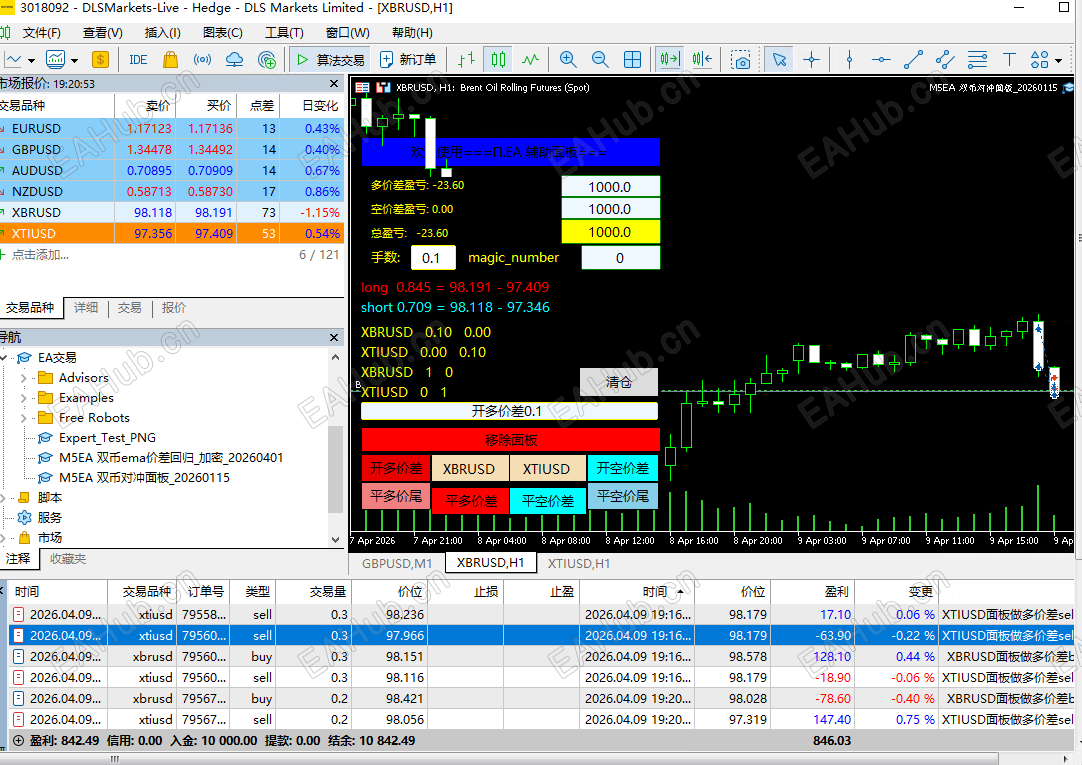The width and height of the screenshot is (1082, 765).
Task: Switch to 详细 tab in Market Watch
Action: click(x=86, y=308)
